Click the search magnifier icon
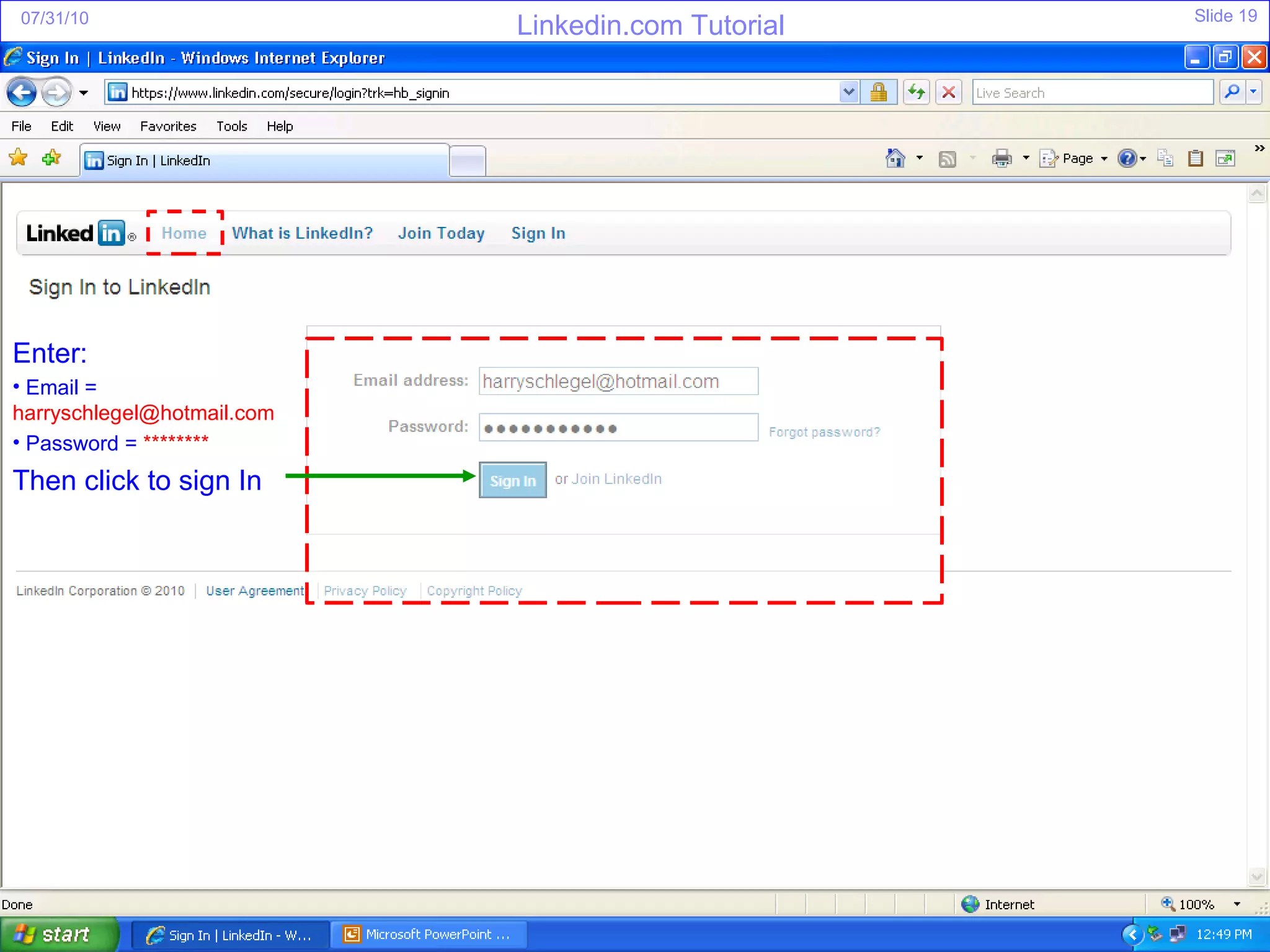1270x952 pixels. point(1232,92)
